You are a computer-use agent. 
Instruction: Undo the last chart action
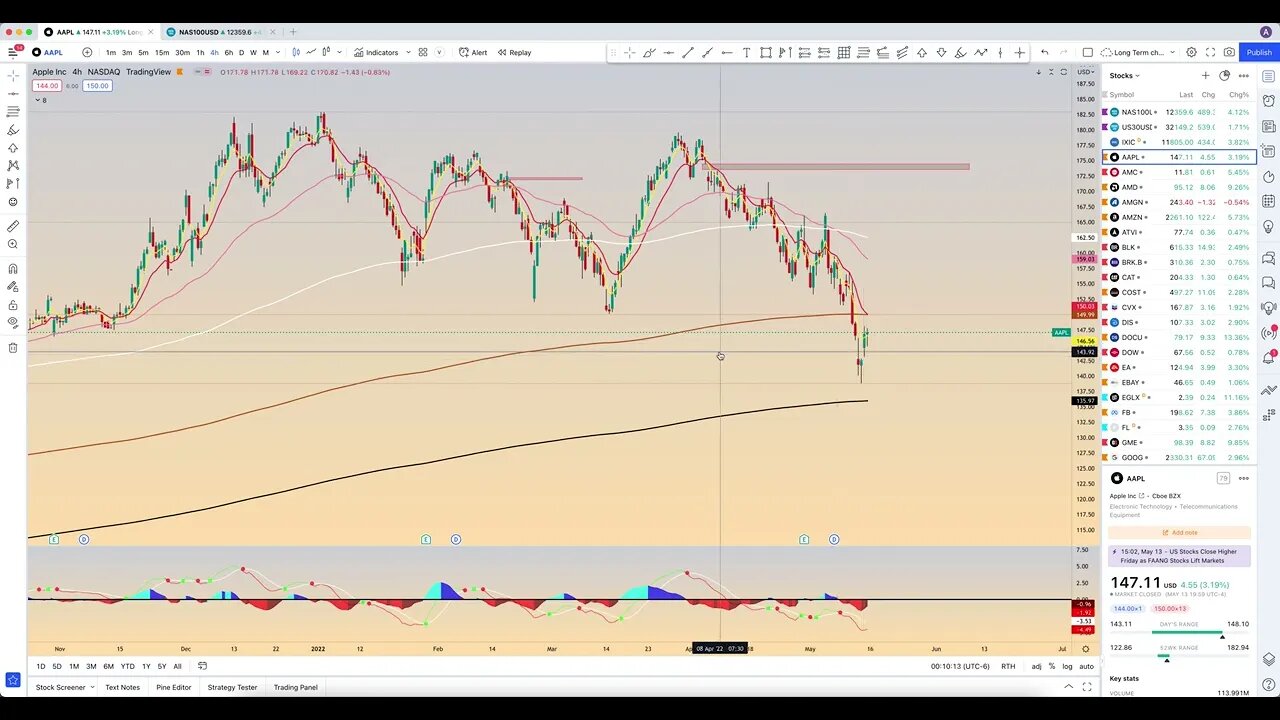[1045, 52]
